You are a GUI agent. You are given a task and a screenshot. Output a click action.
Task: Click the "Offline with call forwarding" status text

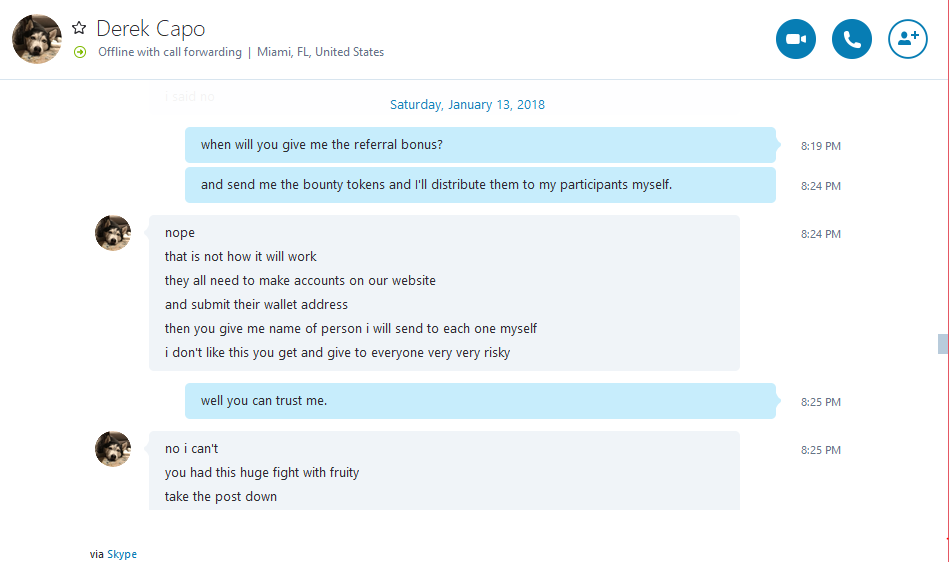click(x=170, y=52)
